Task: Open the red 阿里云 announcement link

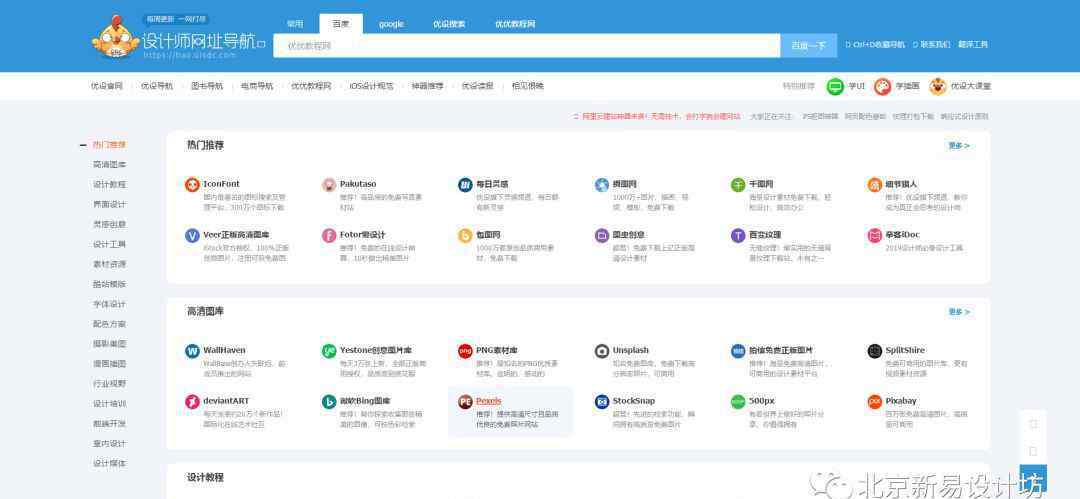Action: pos(657,116)
